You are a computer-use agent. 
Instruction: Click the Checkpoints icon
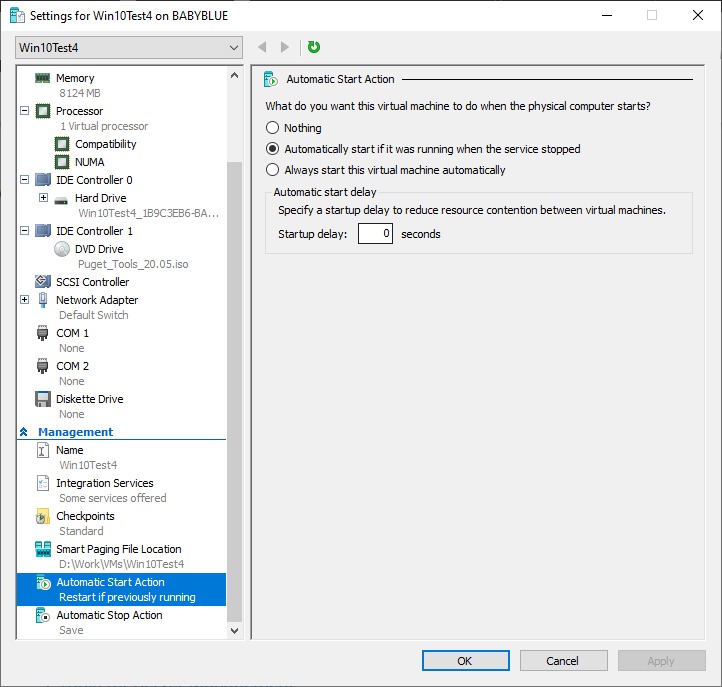tap(43, 516)
